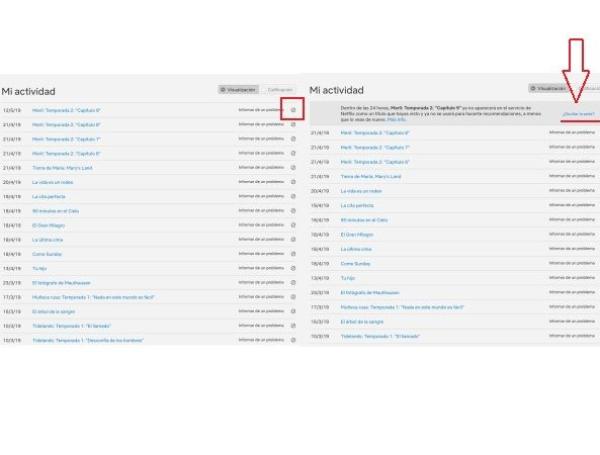Viewport: 600px width, 455px height.
Task: Report a problem for Come Sunday, left list
Action: point(261,254)
